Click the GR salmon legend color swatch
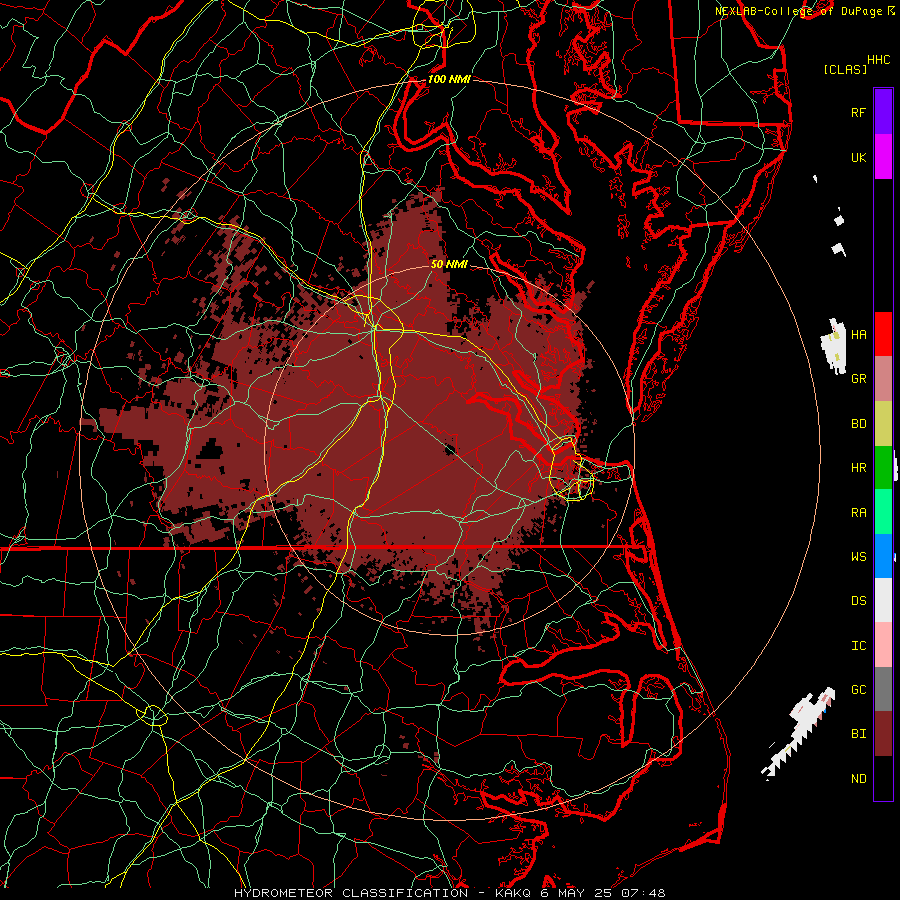 883,379
